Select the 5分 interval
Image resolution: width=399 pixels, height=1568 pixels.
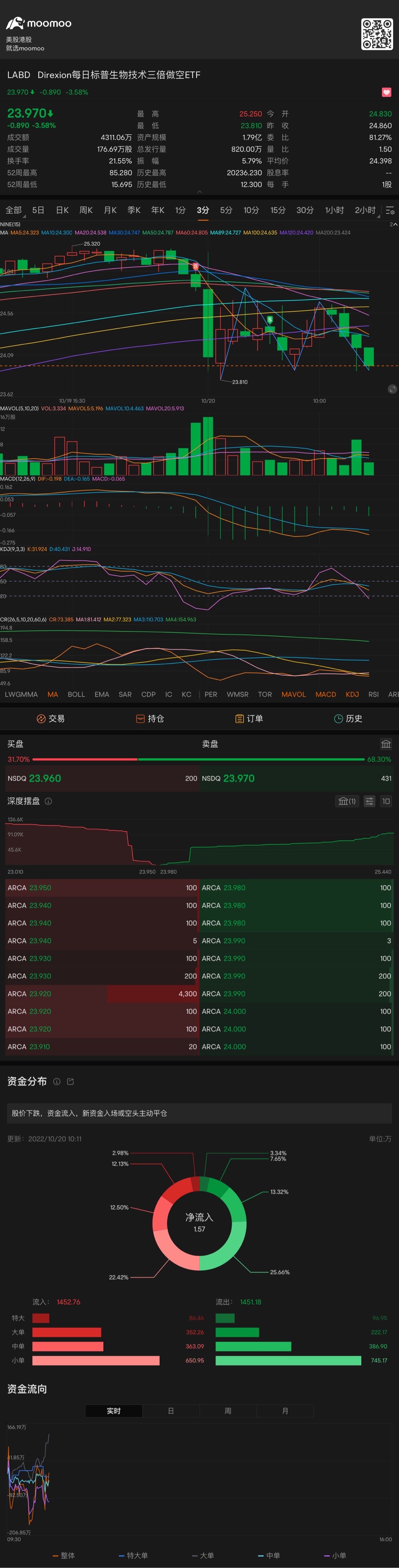tap(226, 210)
